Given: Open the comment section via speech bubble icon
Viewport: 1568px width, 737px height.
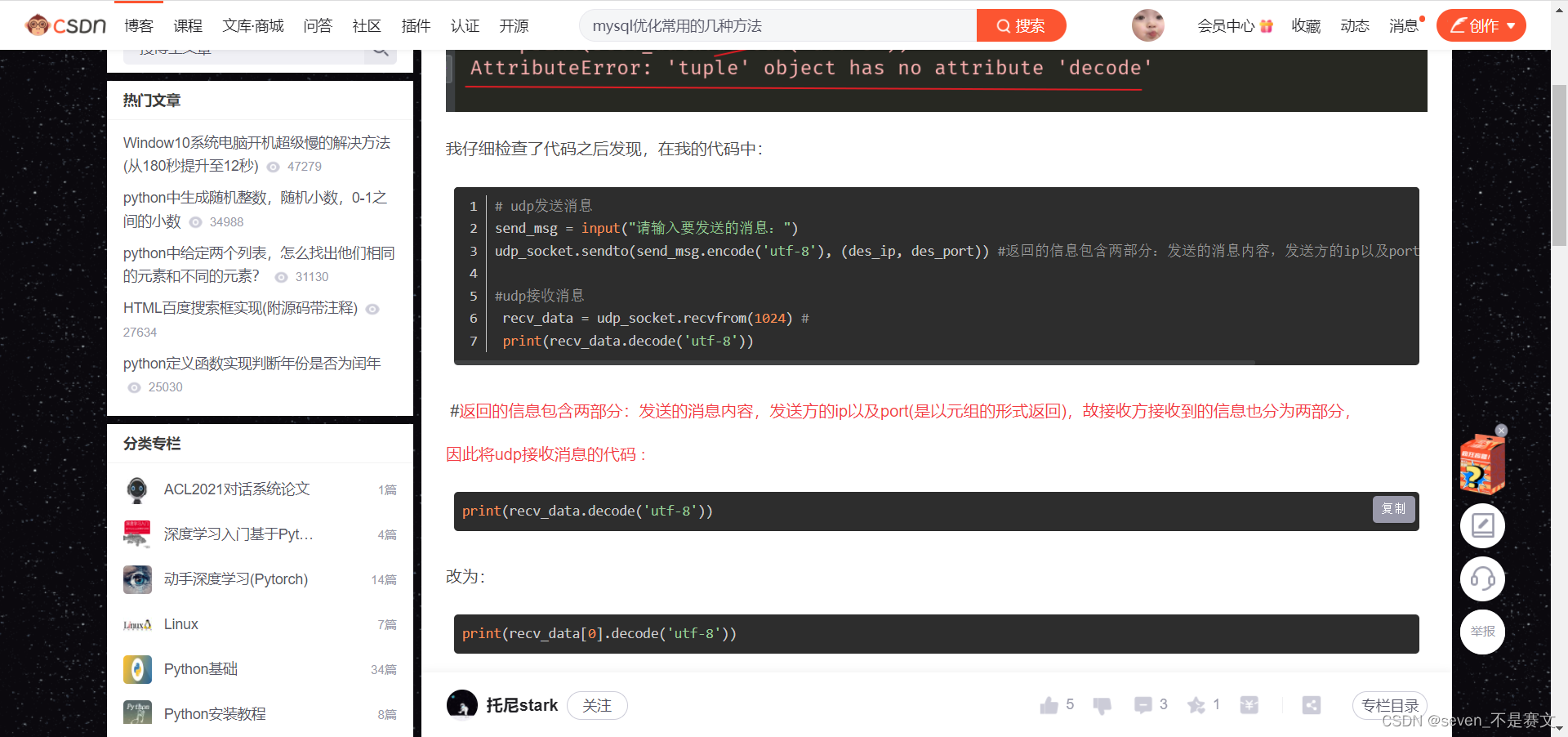Looking at the screenshot, I should point(1142,704).
